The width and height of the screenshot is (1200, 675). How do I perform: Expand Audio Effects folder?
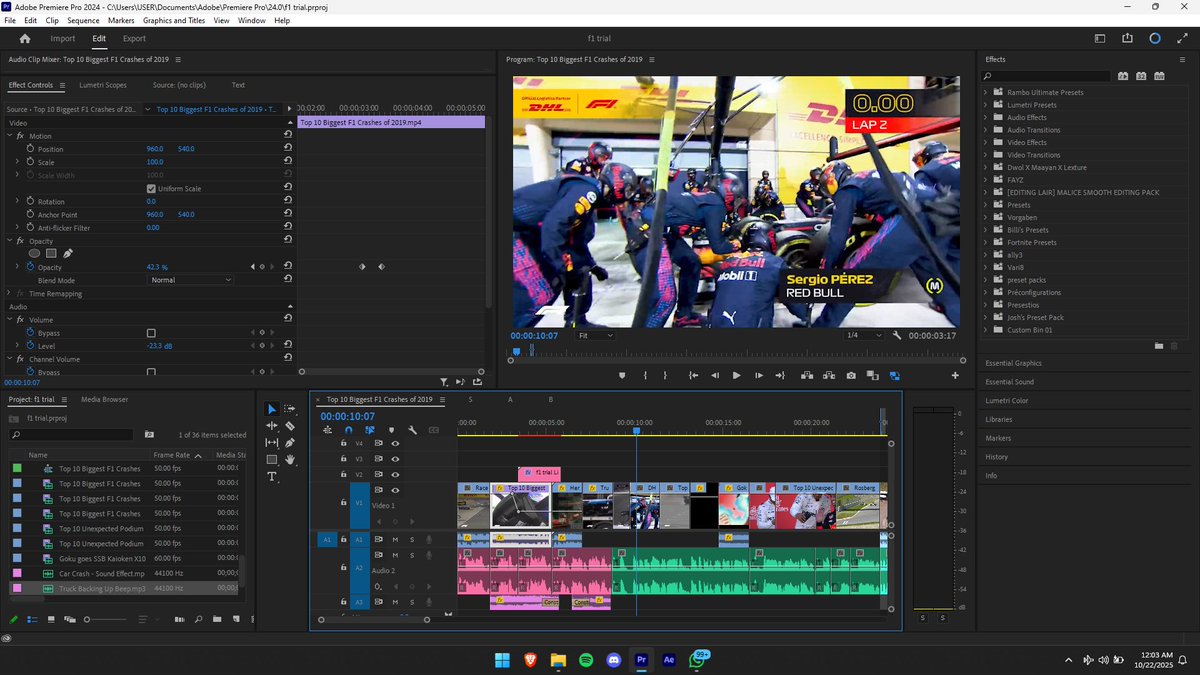[985, 117]
